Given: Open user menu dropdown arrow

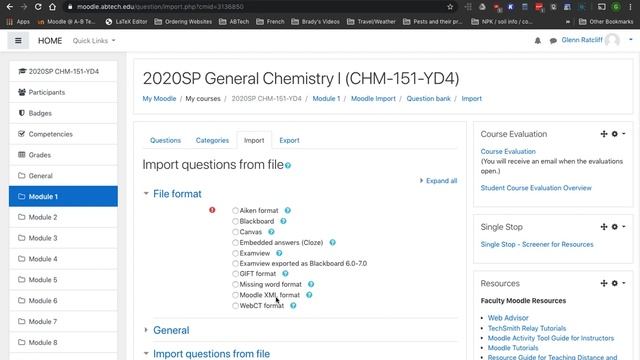Looking at the screenshot, I should [630, 40].
